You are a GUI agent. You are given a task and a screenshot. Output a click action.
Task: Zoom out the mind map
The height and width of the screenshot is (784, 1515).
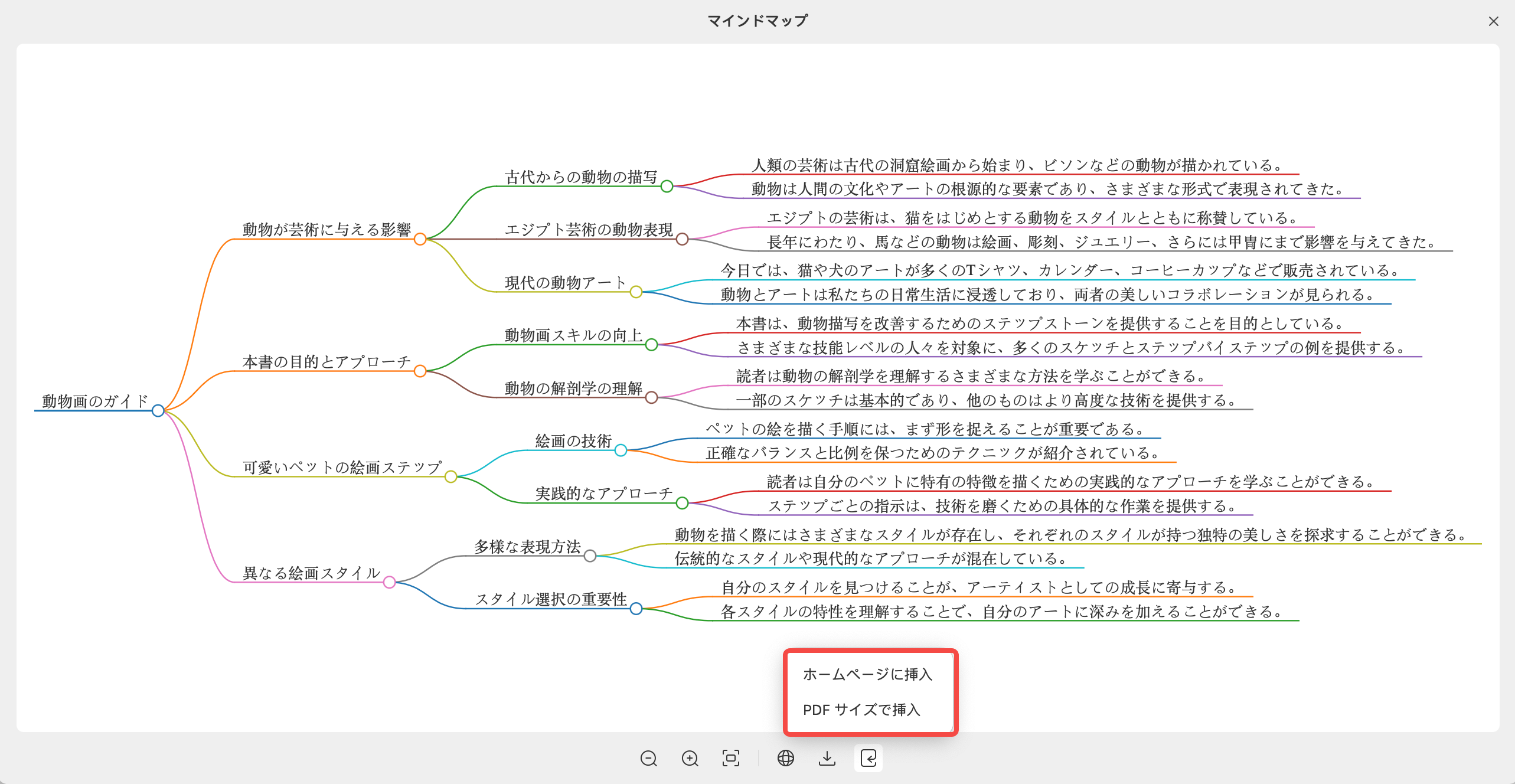pyautogui.click(x=648, y=758)
